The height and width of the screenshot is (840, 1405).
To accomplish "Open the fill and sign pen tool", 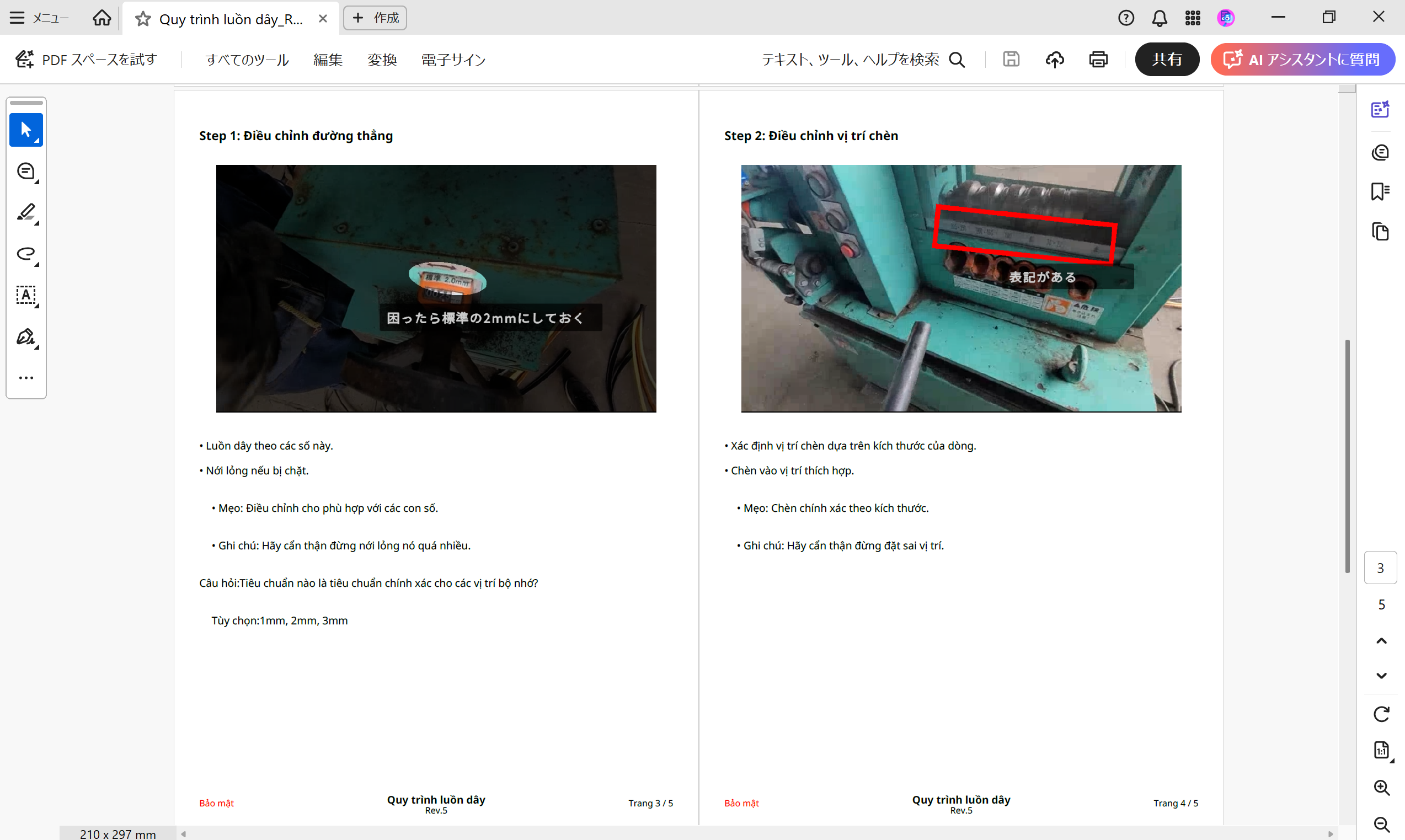I will pyautogui.click(x=26, y=337).
